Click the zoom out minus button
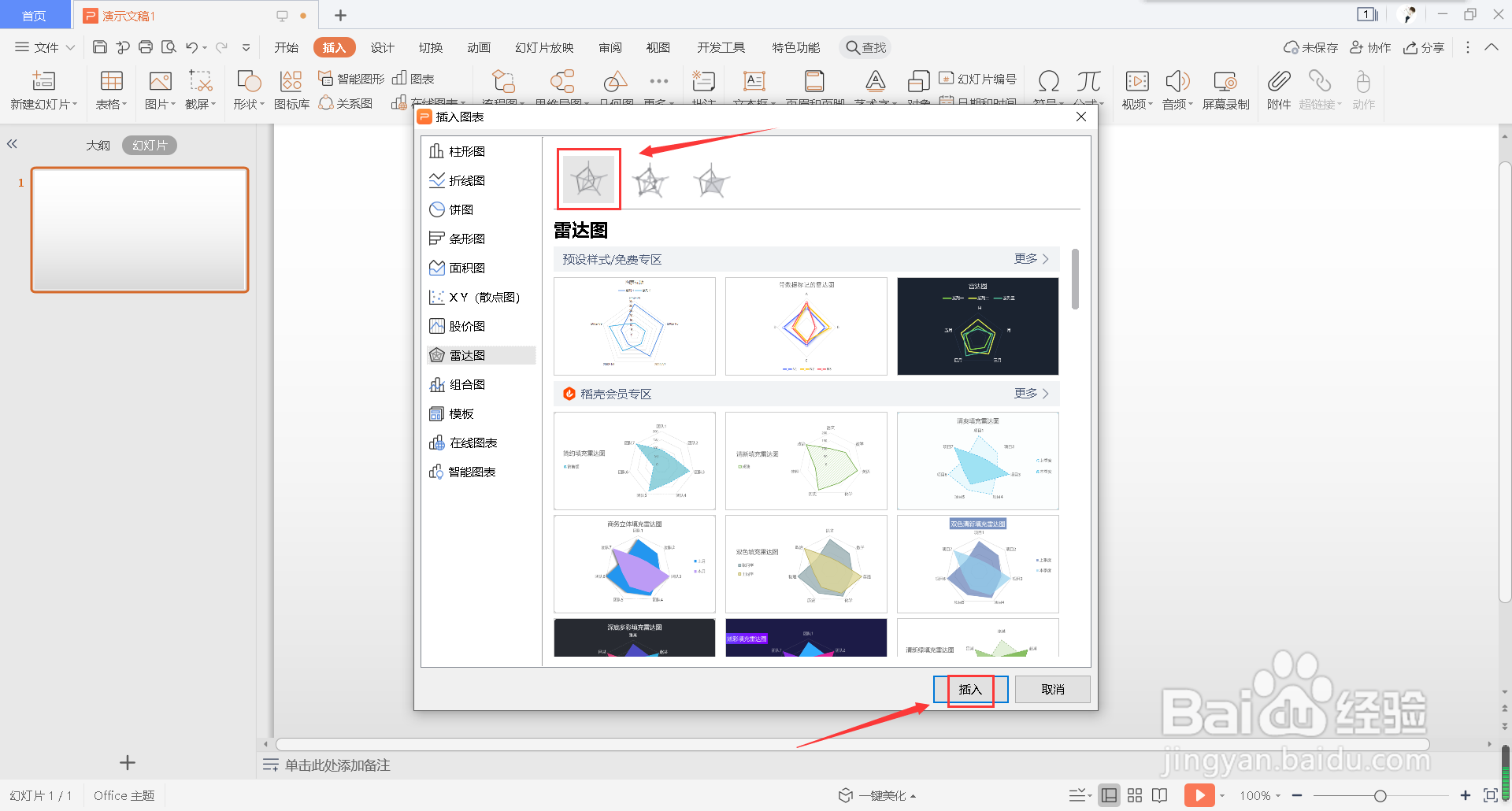Screen dimensions: 1512x811 [x=1297, y=795]
